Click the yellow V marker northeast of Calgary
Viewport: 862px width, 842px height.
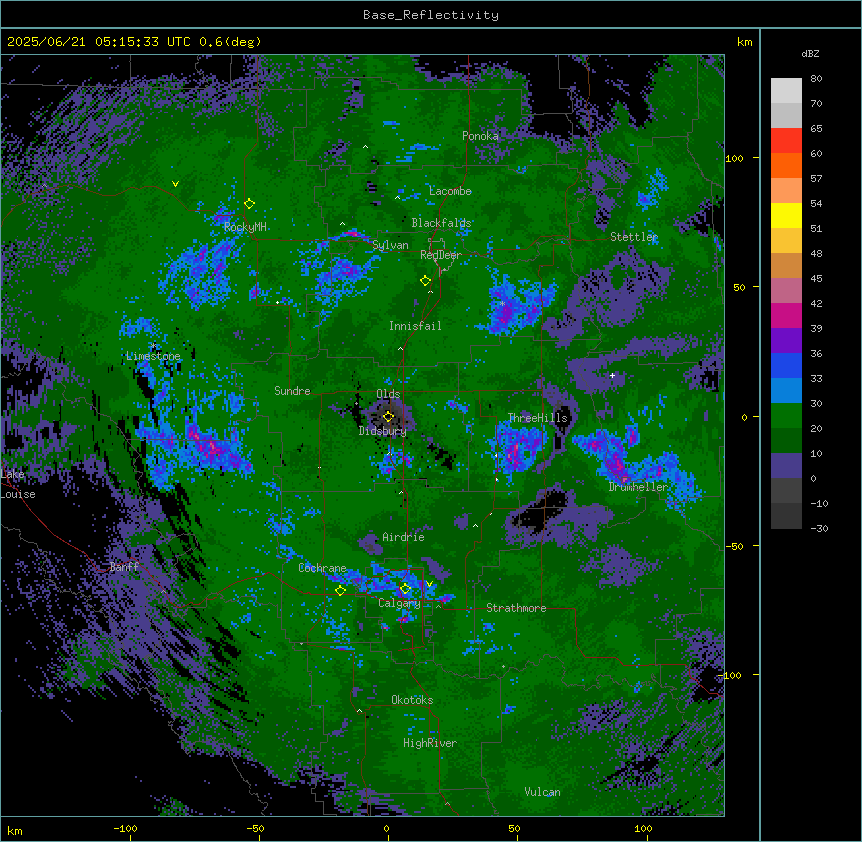(x=429, y=584)
